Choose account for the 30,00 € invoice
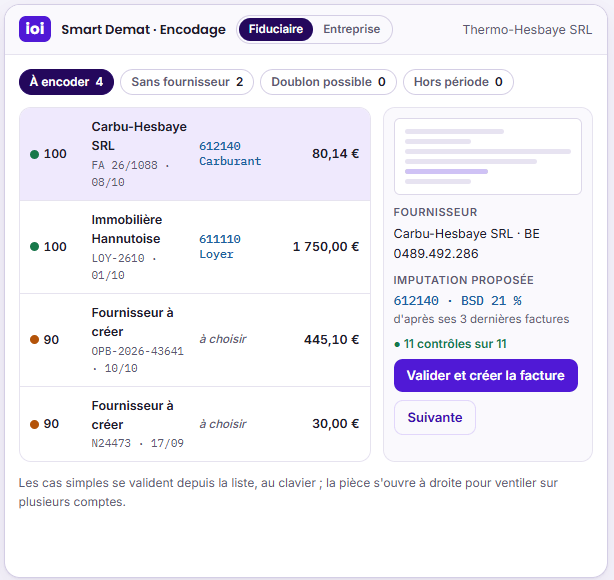 223,424
